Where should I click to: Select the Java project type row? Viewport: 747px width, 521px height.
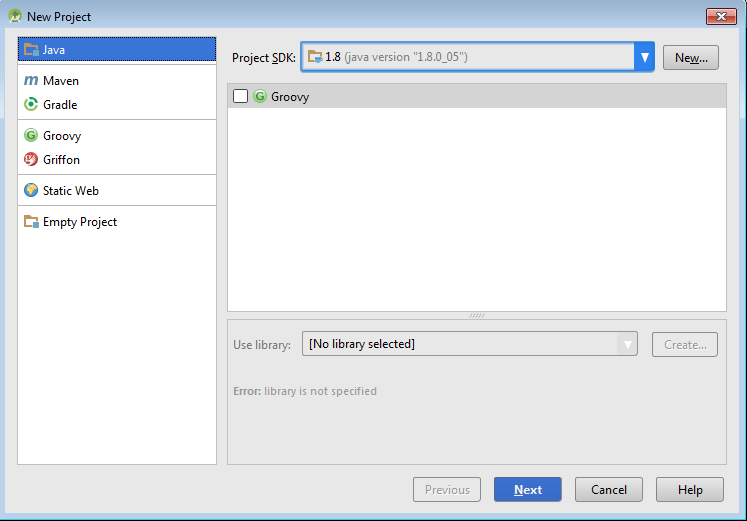[x=117, y=50]
